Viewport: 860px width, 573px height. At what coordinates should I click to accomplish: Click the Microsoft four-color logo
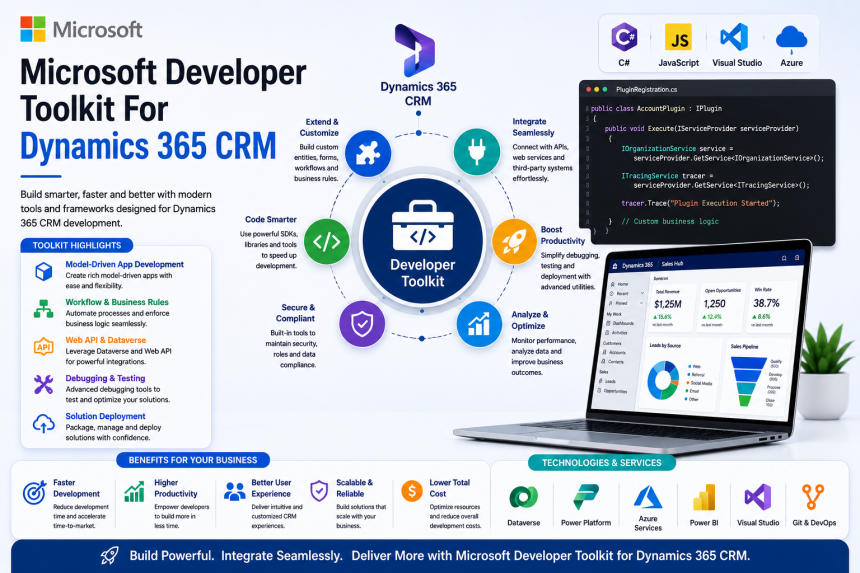[x=33, y=29]
